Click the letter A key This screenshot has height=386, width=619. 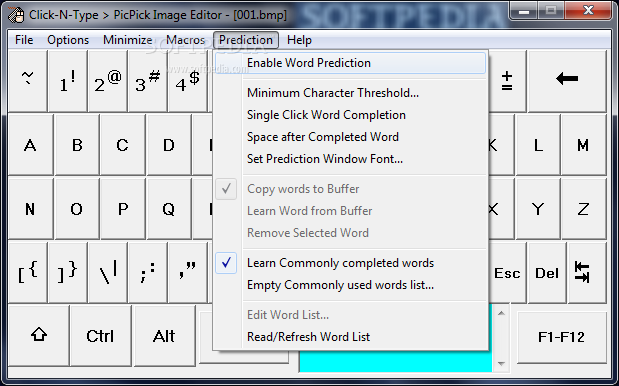tap(30, 145)
